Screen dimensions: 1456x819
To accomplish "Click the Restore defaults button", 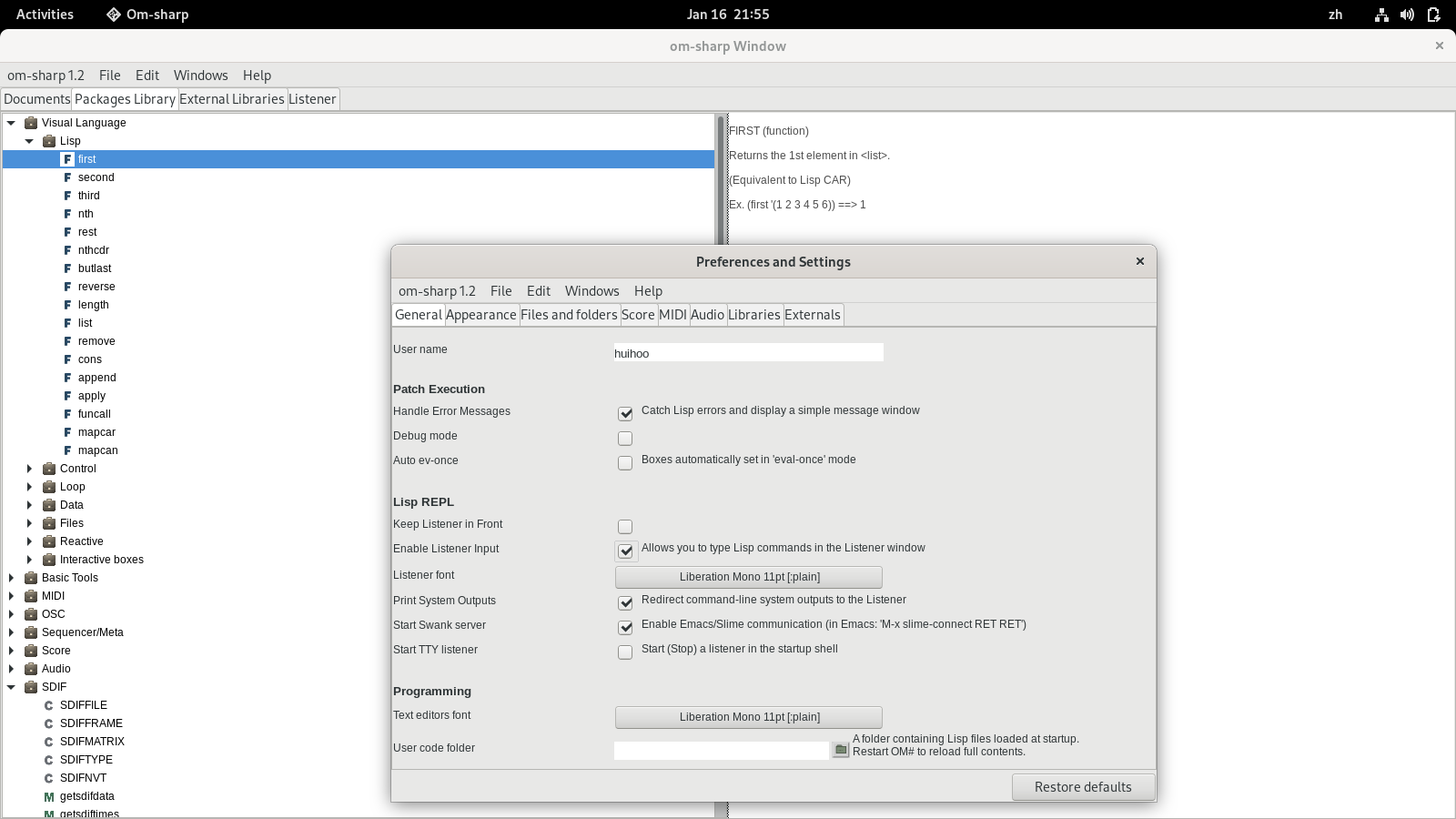I will [1083, 787].
